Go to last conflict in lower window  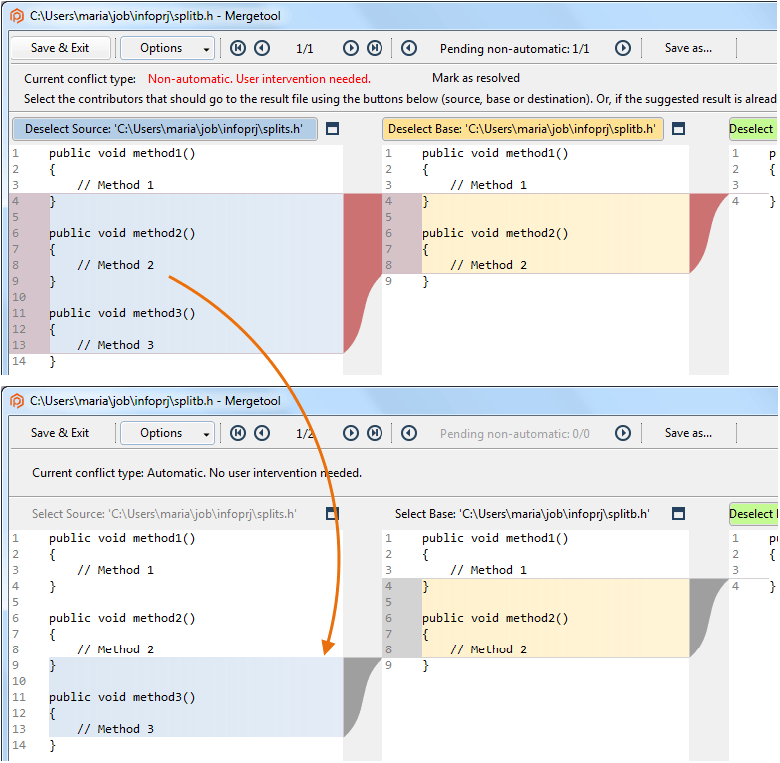pos(375,433)
